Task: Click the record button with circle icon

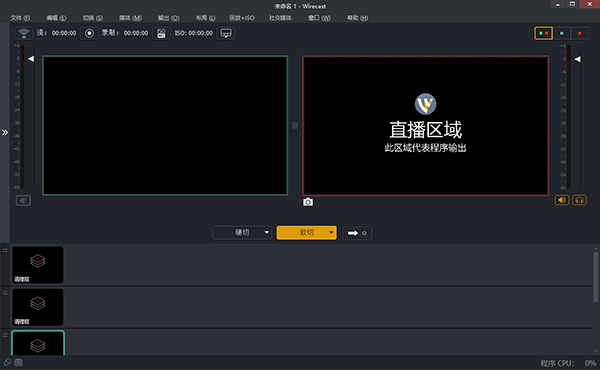Action: click(x=89, y=33)
